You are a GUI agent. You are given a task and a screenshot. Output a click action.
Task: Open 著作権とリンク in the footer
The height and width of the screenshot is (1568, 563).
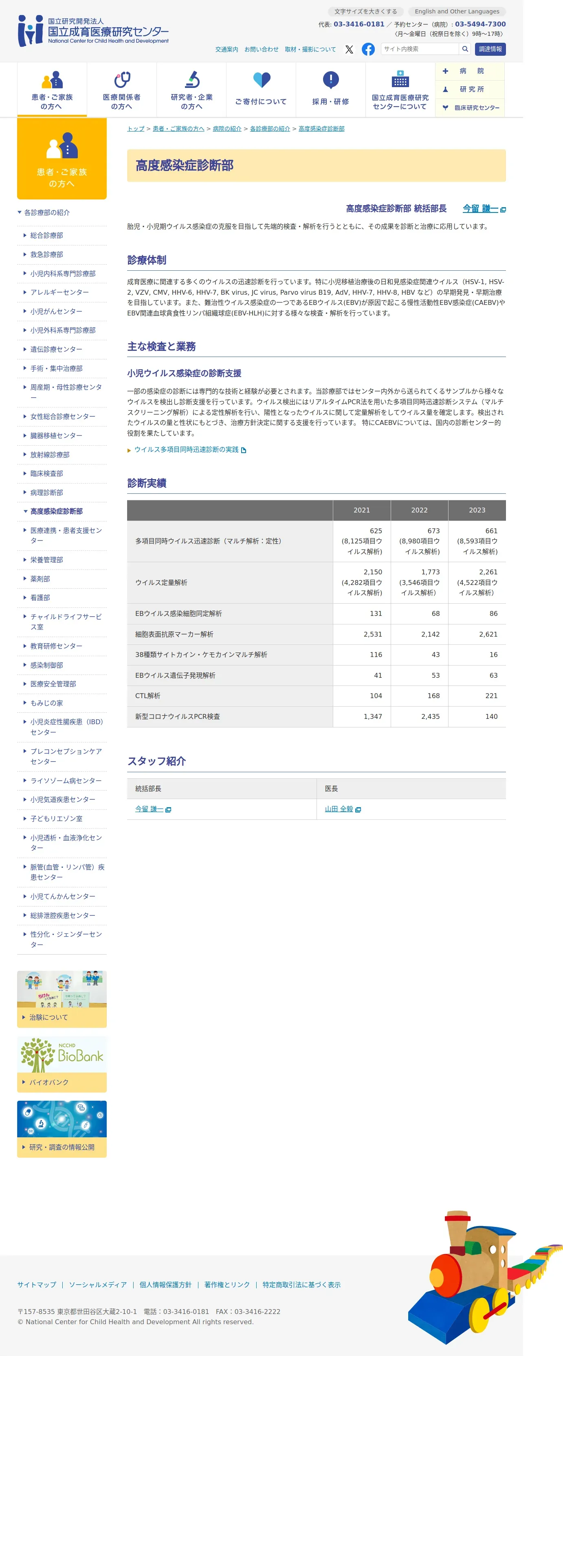pyautogui.click(x=227, y=1285)
